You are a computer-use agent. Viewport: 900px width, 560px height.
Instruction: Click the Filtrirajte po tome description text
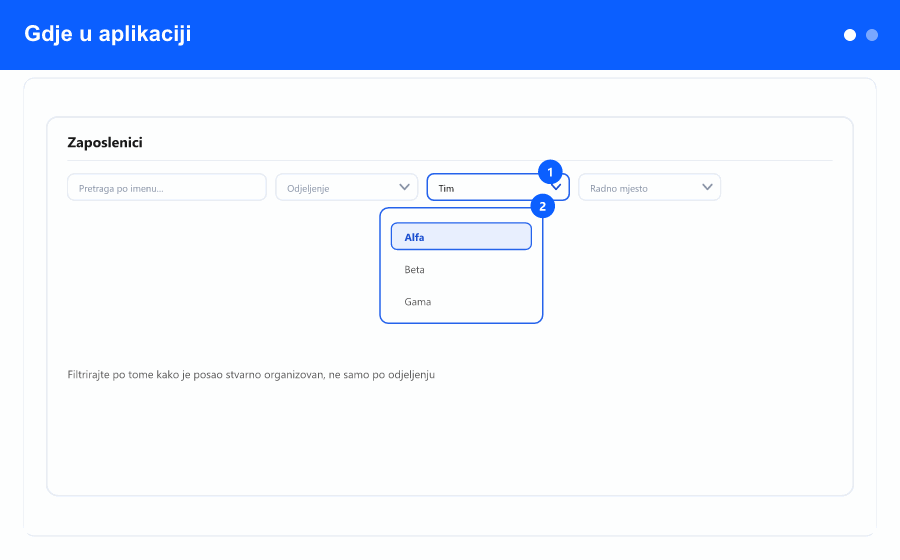[251, 375]
